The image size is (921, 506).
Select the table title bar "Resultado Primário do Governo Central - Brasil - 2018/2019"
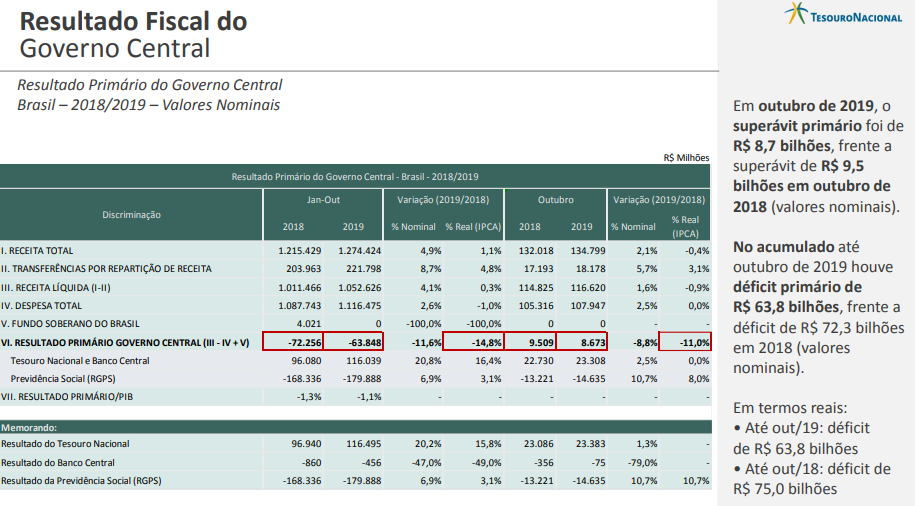[355, 175]
